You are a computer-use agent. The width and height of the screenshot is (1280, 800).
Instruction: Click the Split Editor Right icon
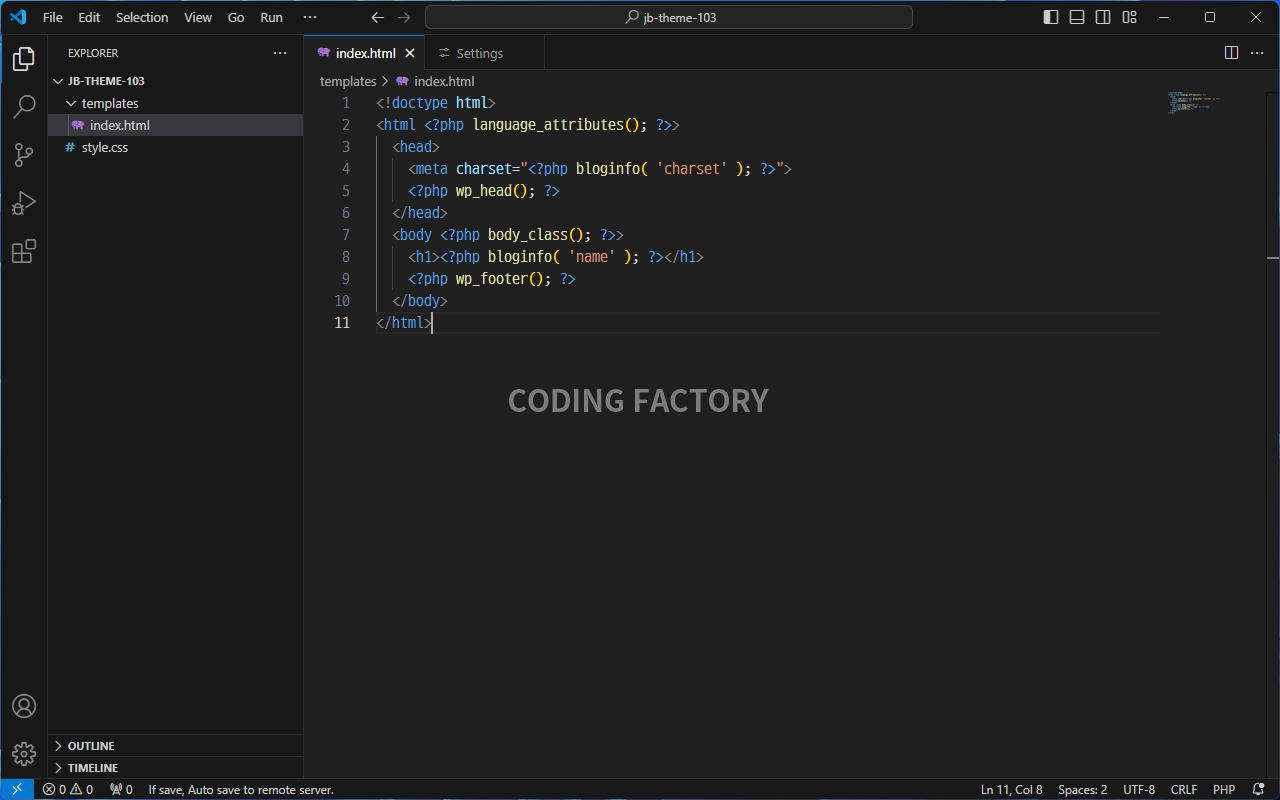coord(1231,53)
